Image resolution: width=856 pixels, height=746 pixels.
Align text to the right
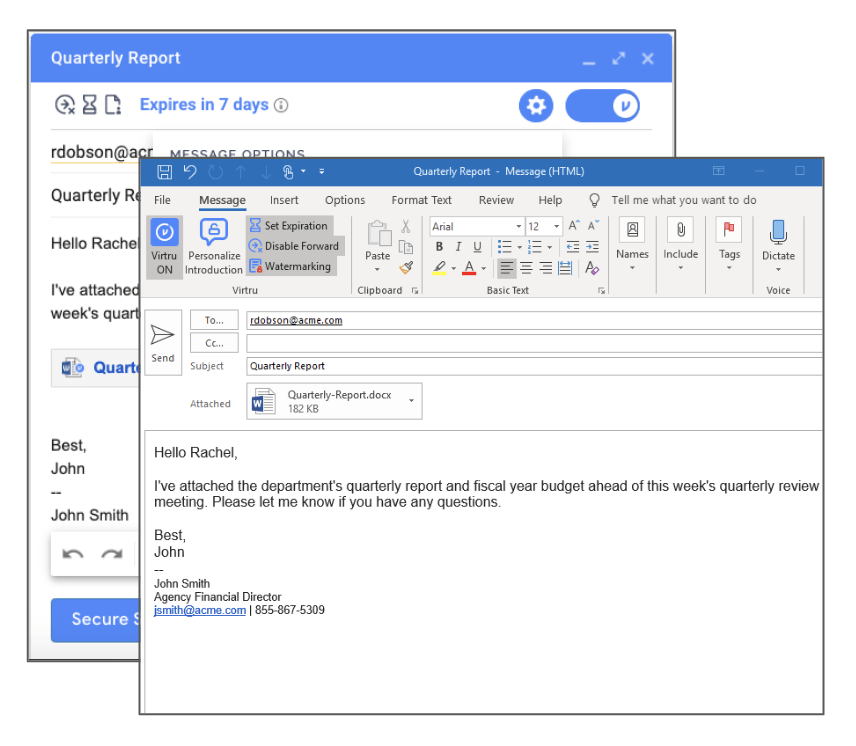point(545,268)
